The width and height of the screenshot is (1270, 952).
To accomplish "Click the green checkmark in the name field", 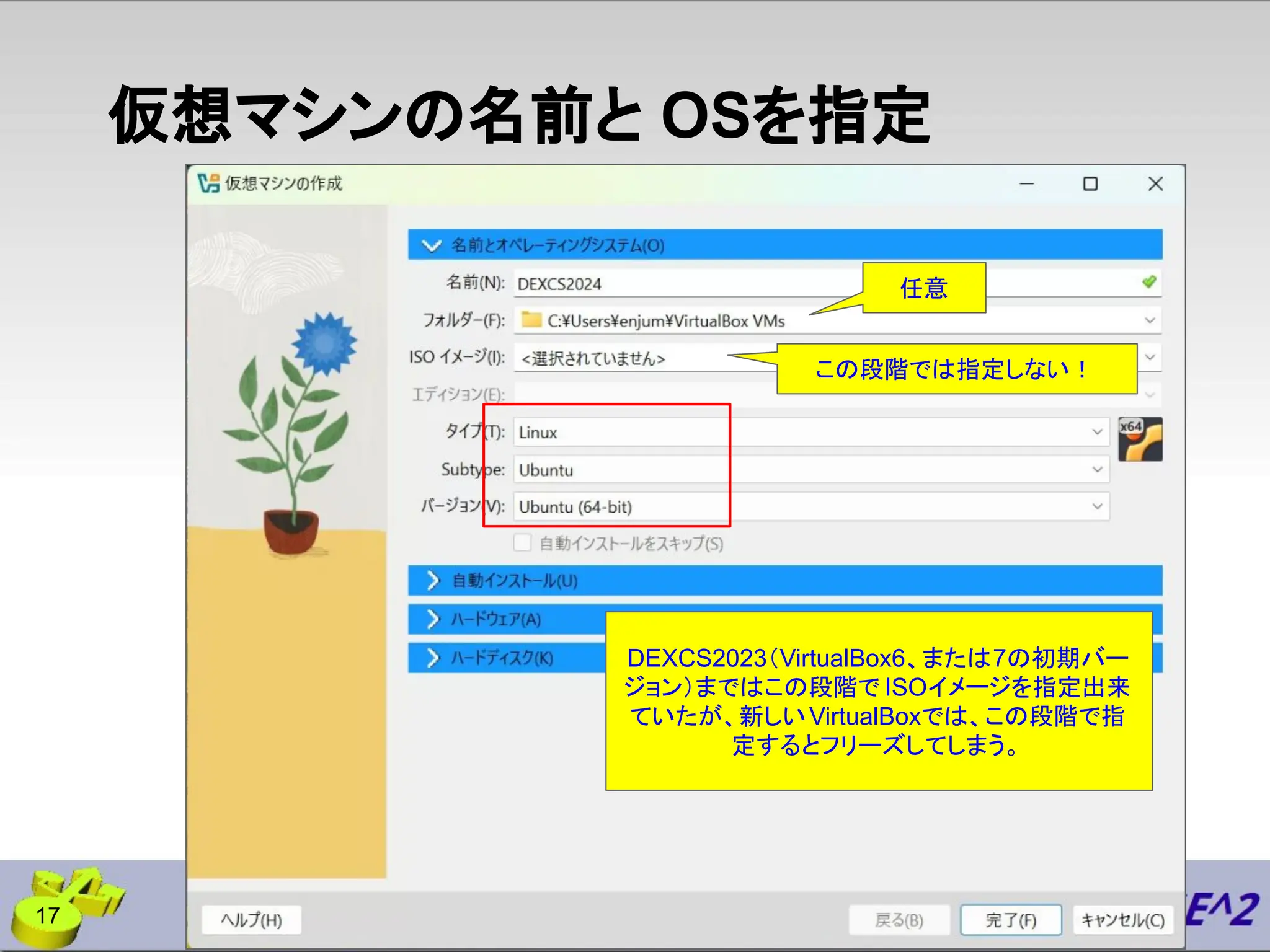I will tap(1149, 282).
